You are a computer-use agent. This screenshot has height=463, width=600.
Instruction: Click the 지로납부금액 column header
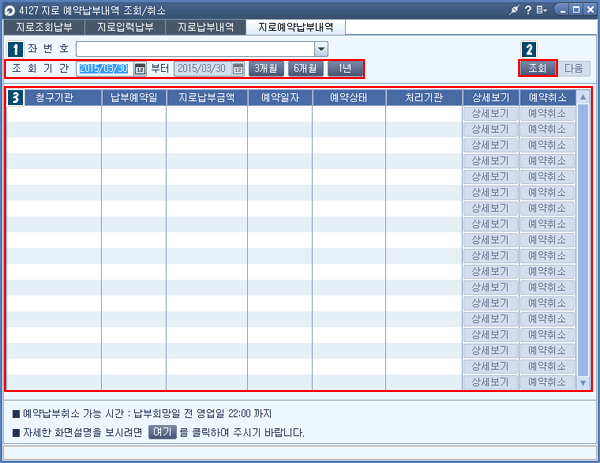[207, 98]
